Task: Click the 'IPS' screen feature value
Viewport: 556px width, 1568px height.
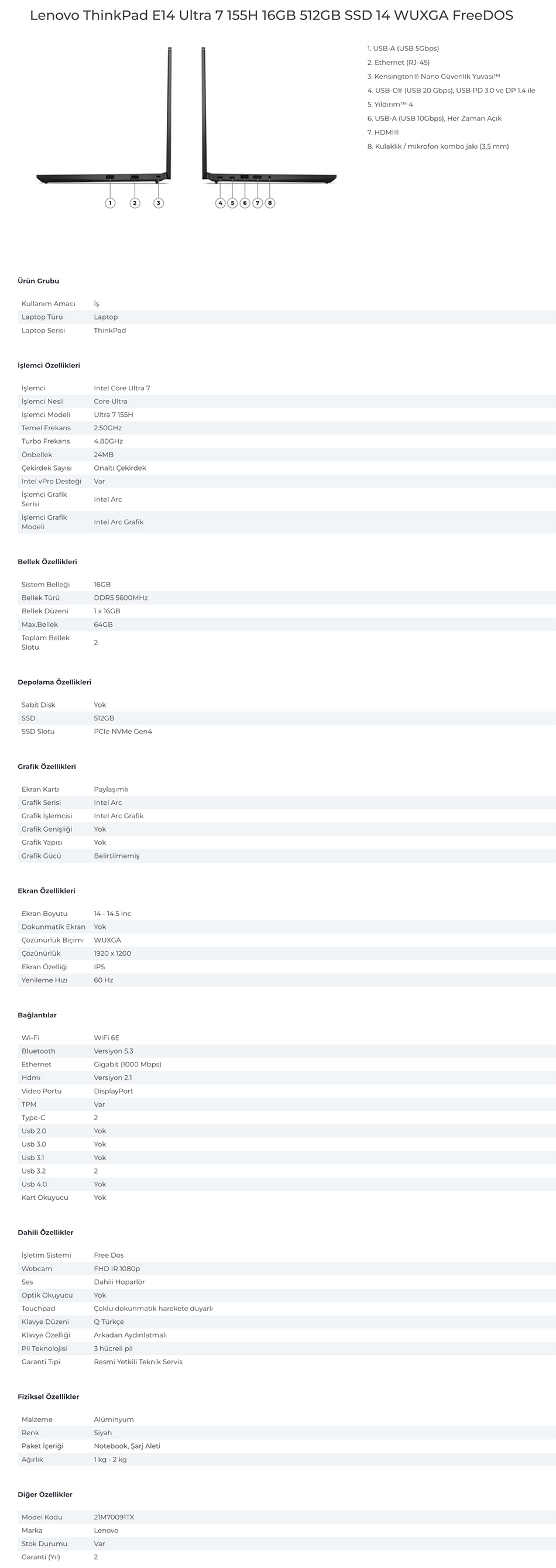Action: (x=99, y=967)
